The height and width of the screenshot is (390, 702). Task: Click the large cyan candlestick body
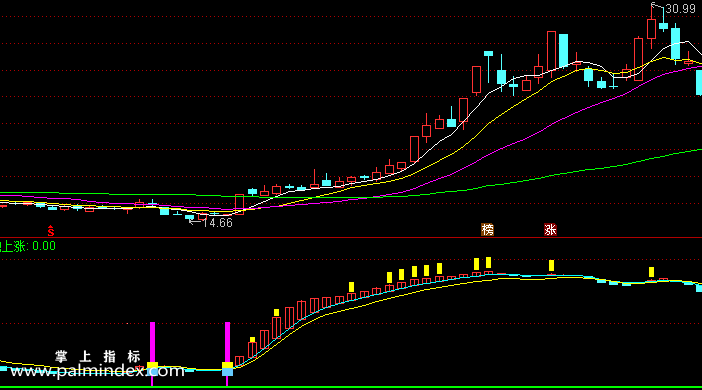click(563, 51)
